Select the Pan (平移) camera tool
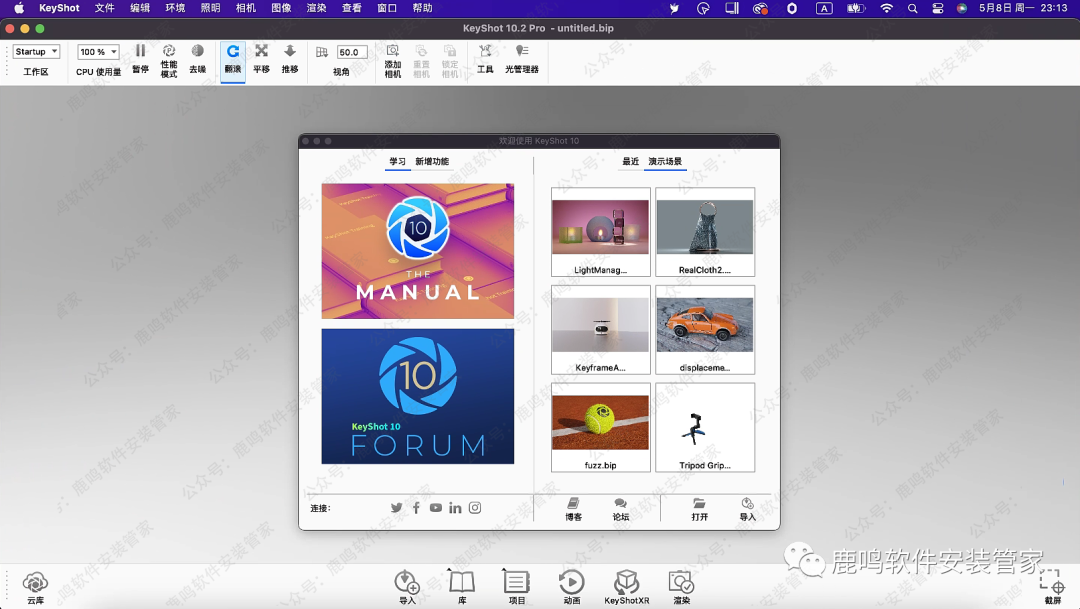 261,57
